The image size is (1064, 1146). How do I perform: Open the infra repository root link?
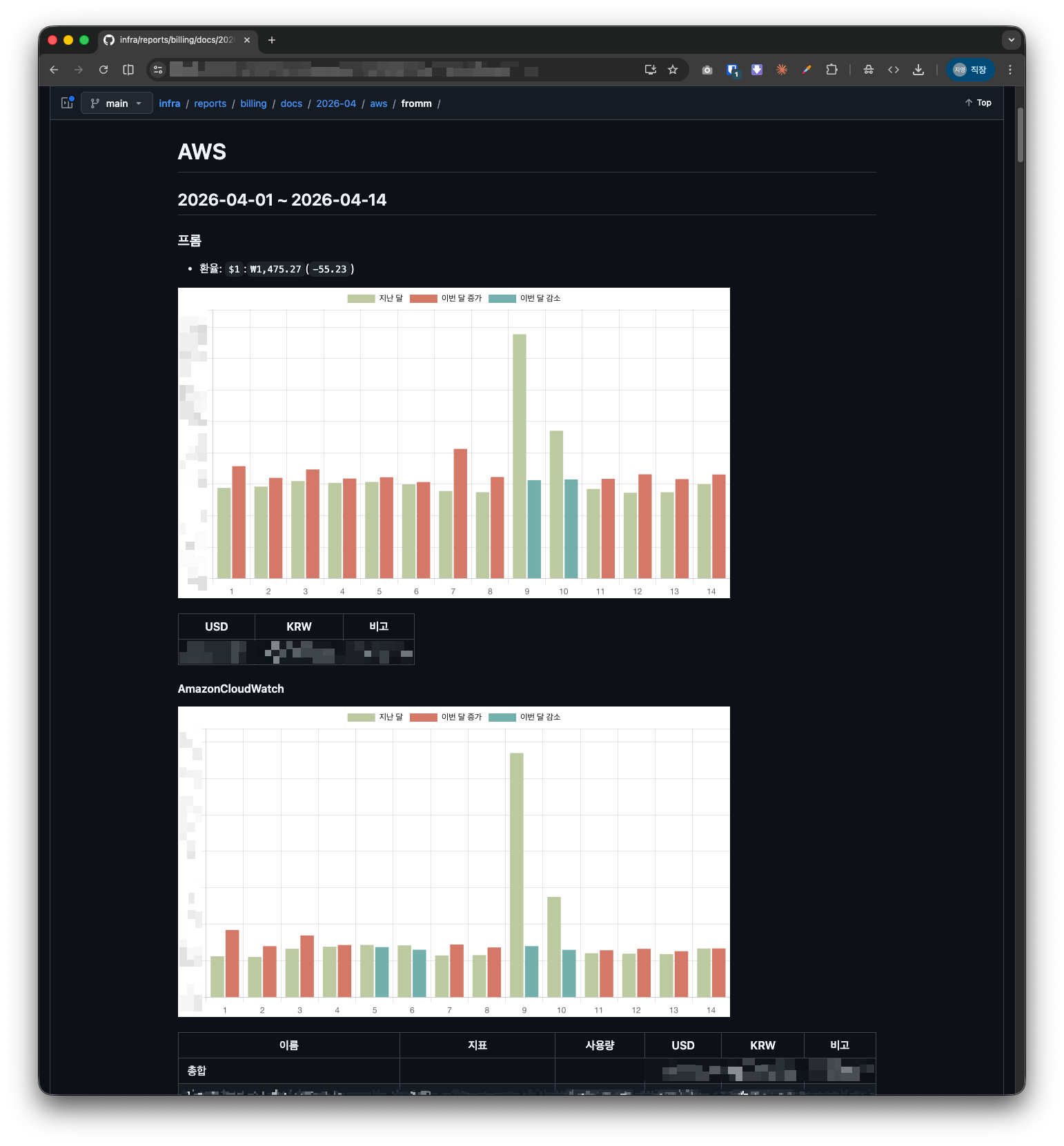point(169,103)
